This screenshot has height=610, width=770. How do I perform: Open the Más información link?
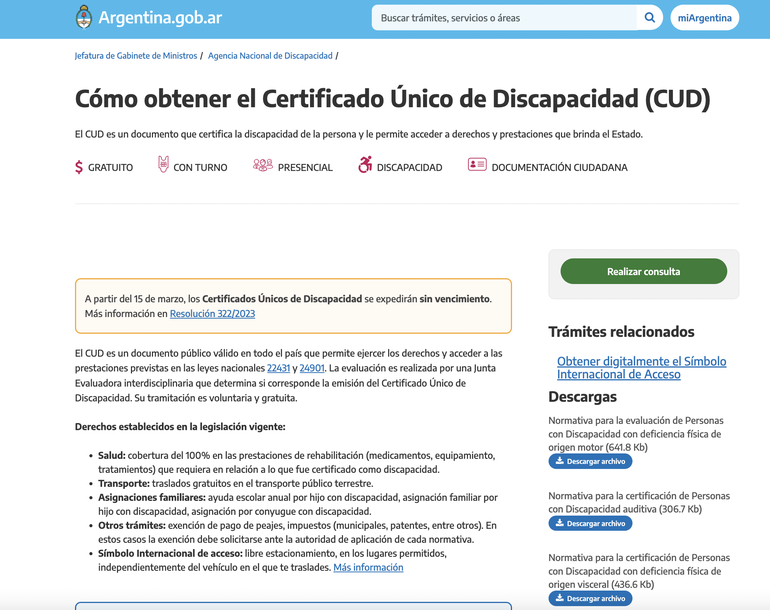[x=368, y=567]
